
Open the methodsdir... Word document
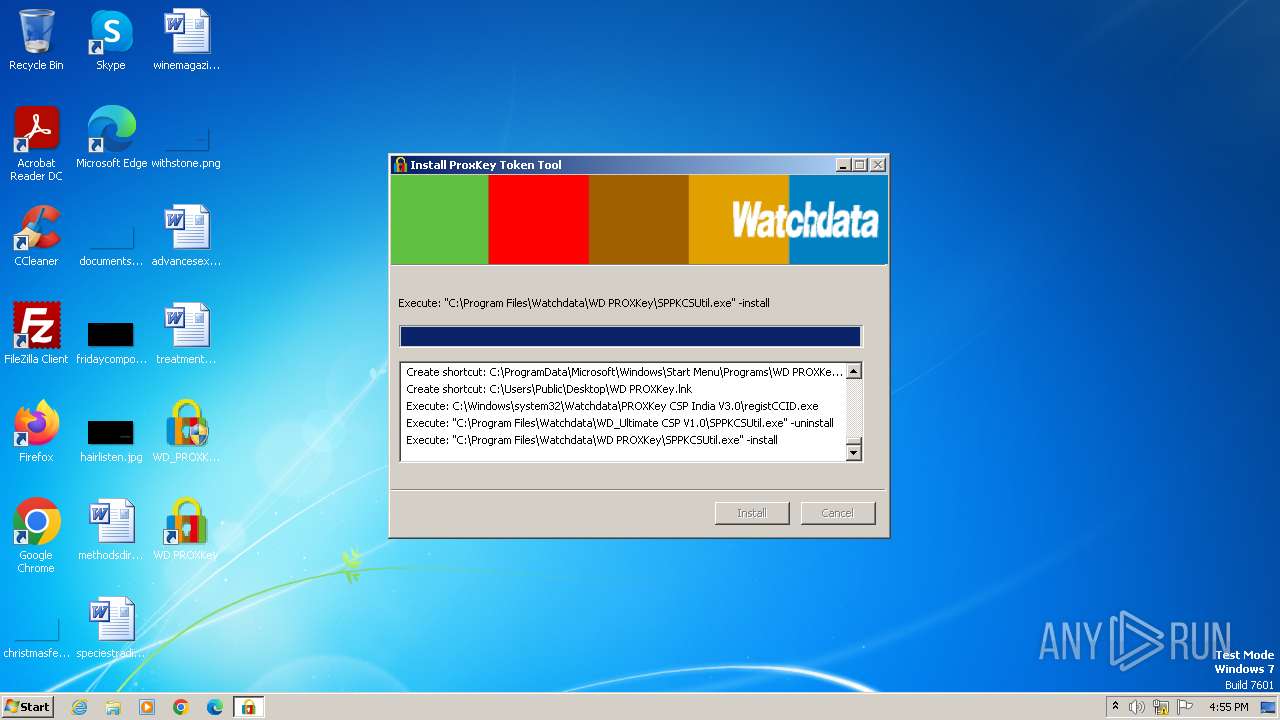[111, 530]
